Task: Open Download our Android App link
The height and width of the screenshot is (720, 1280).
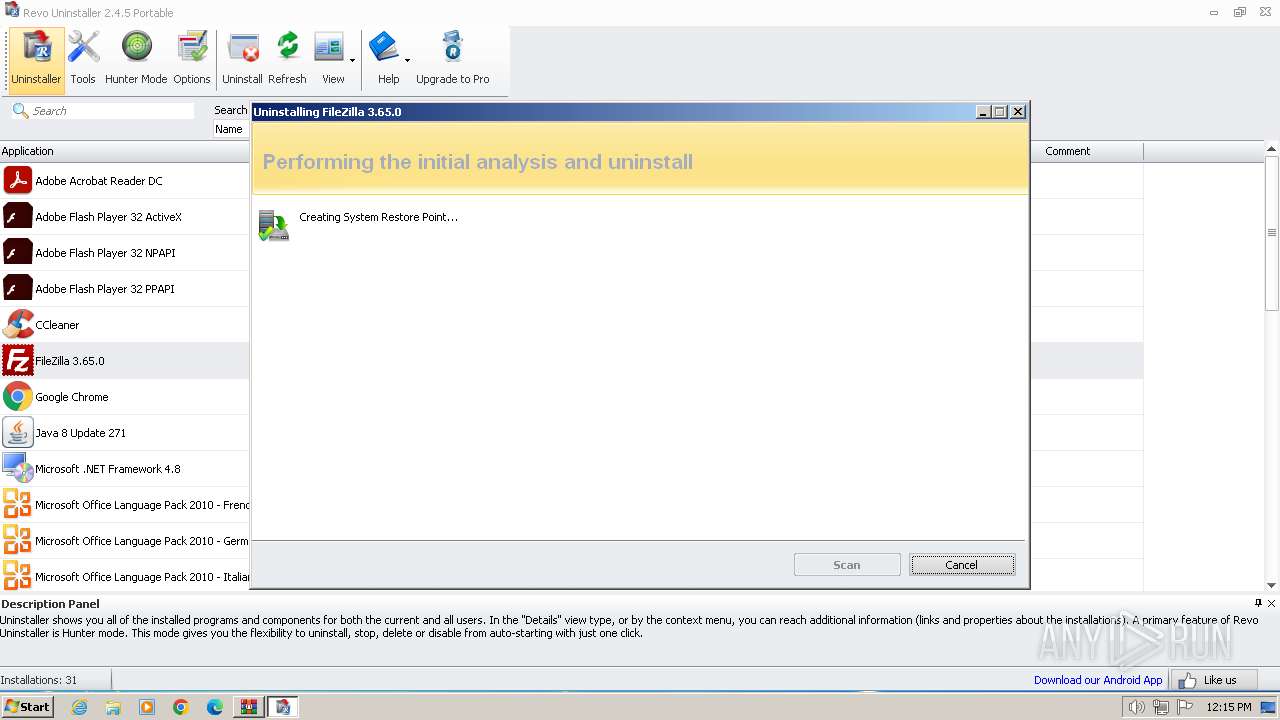Action: (1098, 680)
